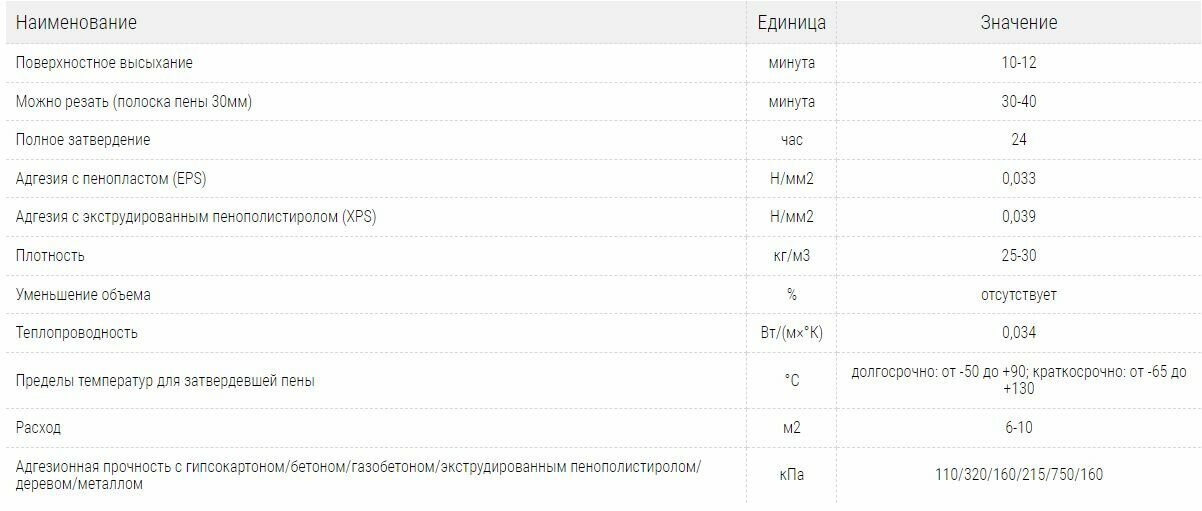Click the 30-40 value cell

tap(1018, 101)
